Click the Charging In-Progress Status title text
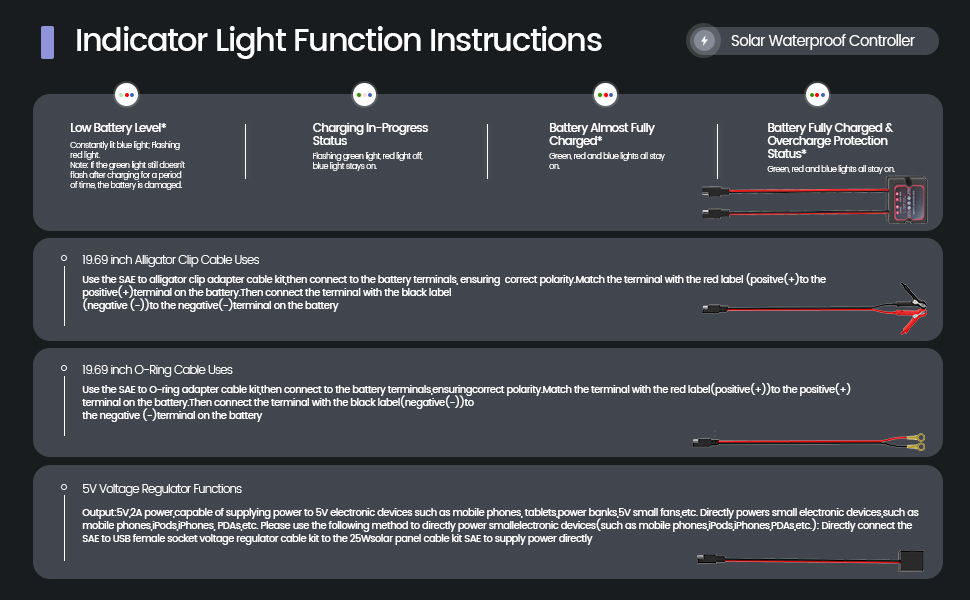970x600 pixels. coord(370,134)
